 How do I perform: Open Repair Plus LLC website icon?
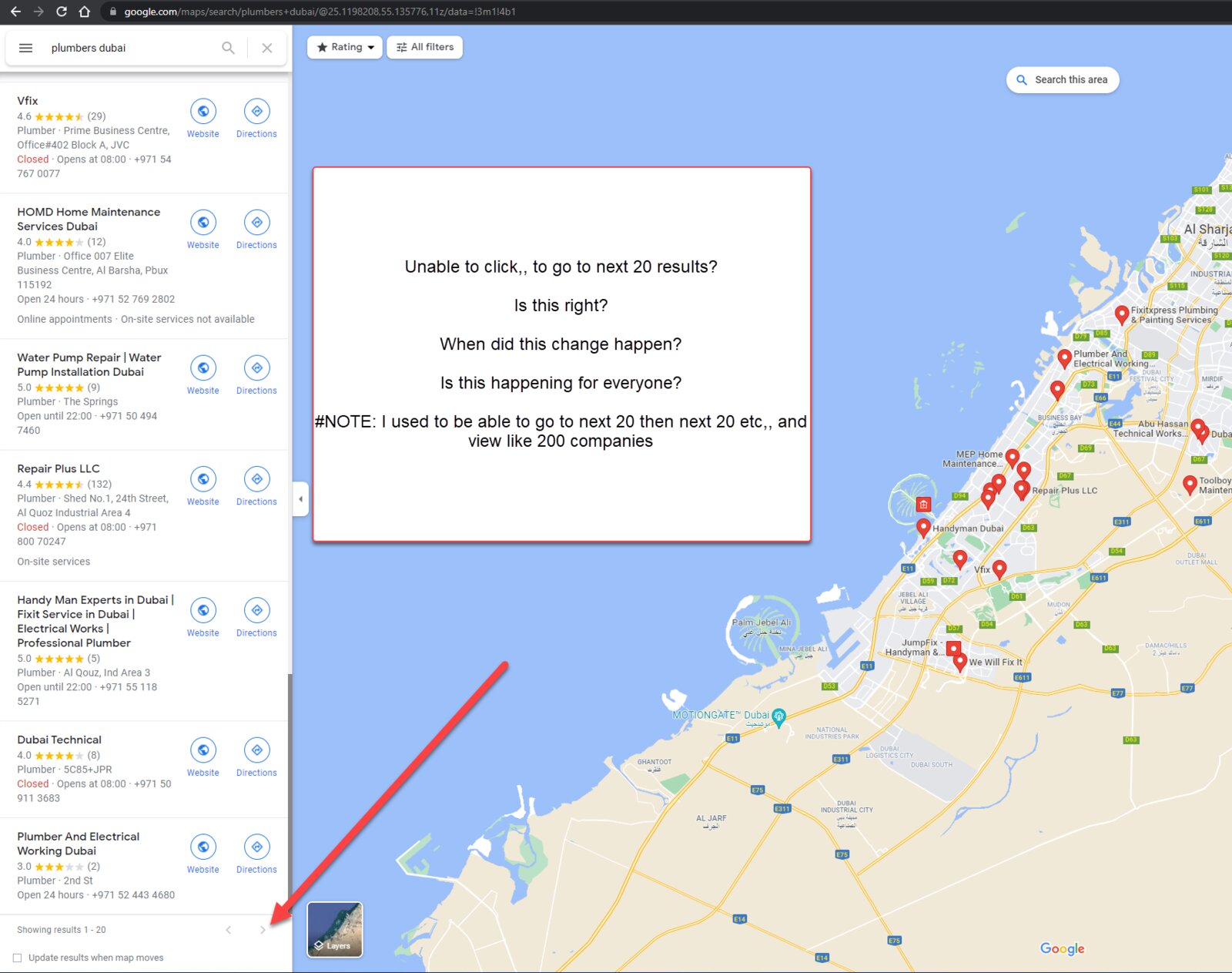pos(203,478)
